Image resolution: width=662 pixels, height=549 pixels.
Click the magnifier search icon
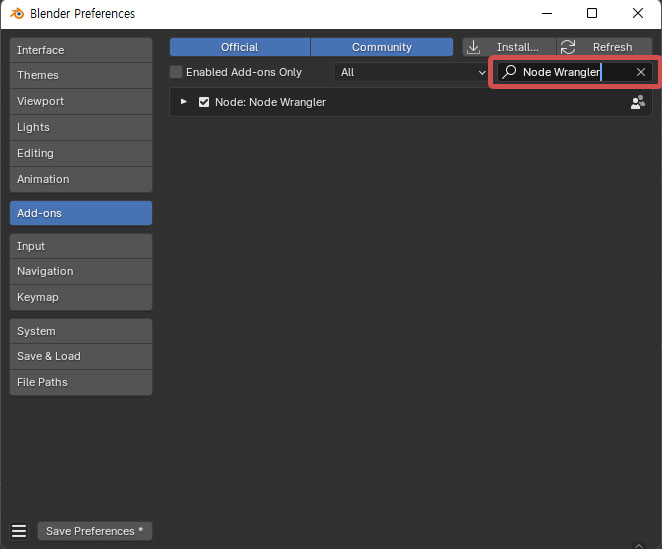pyautogui.click(x=509, y=72)
